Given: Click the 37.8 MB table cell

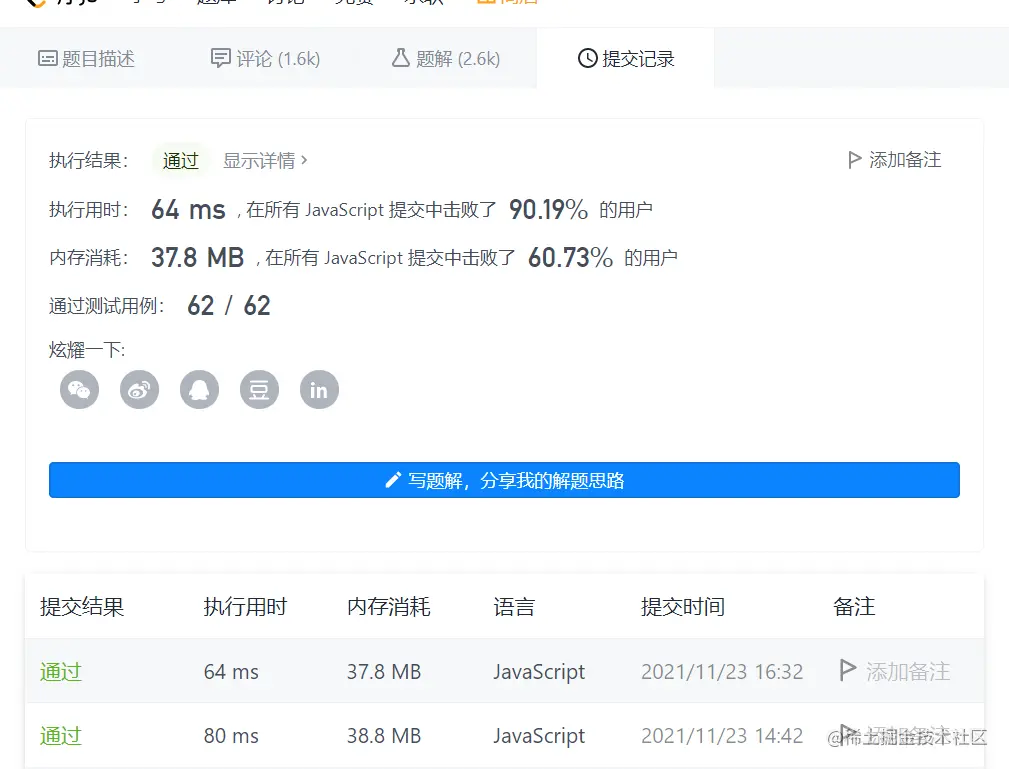Looking at the screenshot, I should [384, 672].
